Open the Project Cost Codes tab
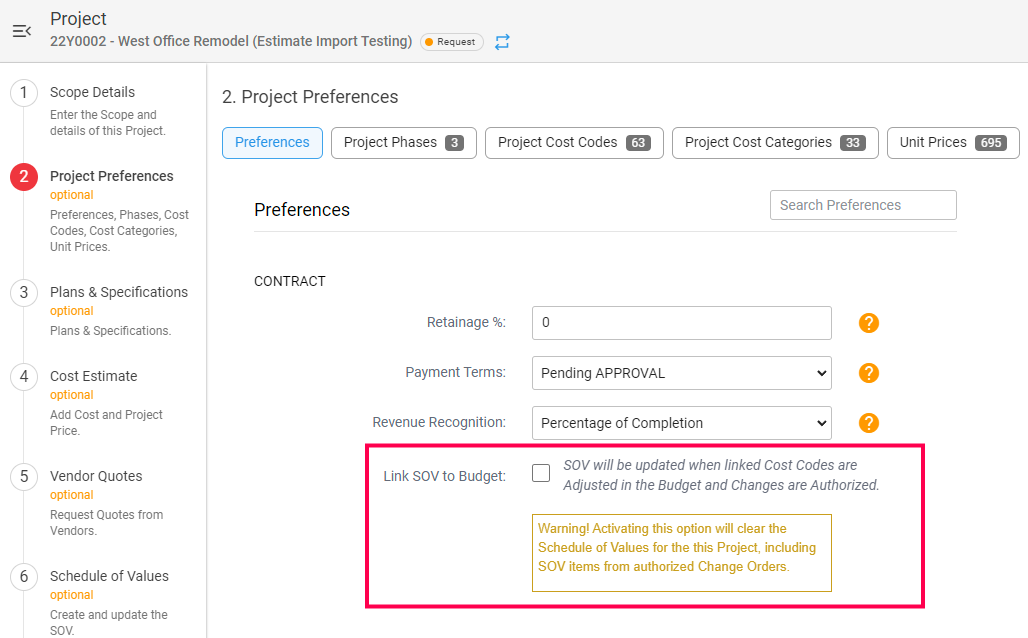Image resolution: width=1028 pixels, height=638 pixels. pos(573,143)
